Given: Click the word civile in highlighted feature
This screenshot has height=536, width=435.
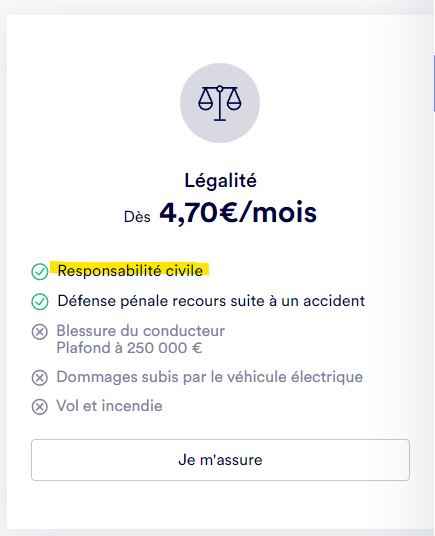Looking at the screenshot, I should point(184,271).
